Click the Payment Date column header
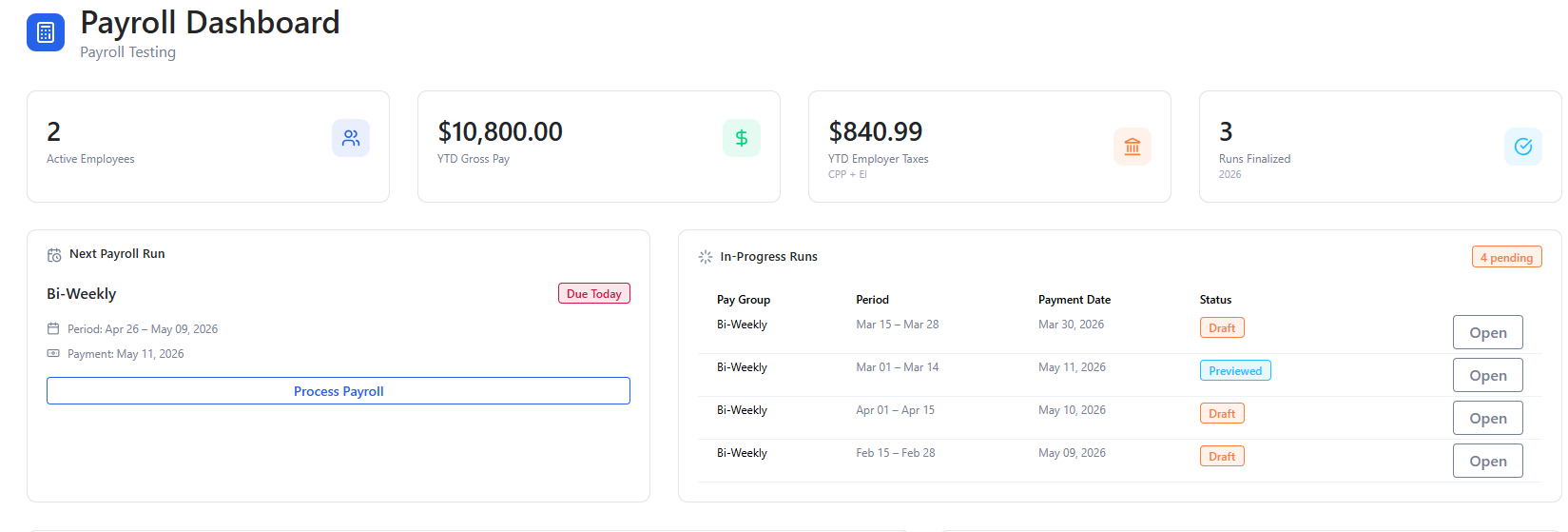 pyautogui.click(x=1074, y=300)
